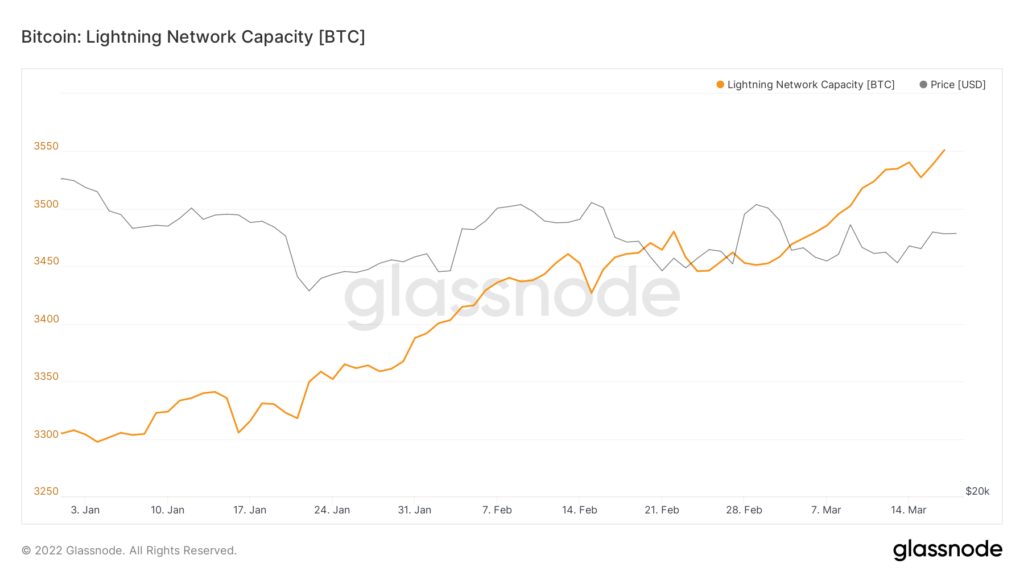Select the 3250 y-axis label
1024x576 pixels.
click(x=47, y=492)
